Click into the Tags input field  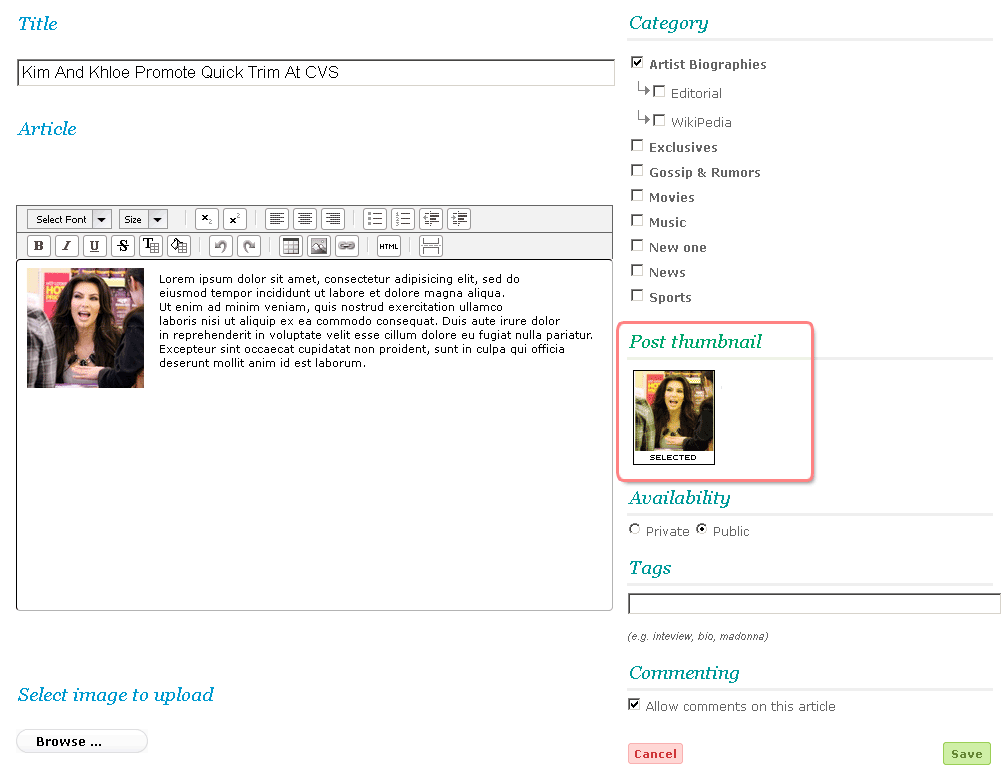tap(814, 604)
